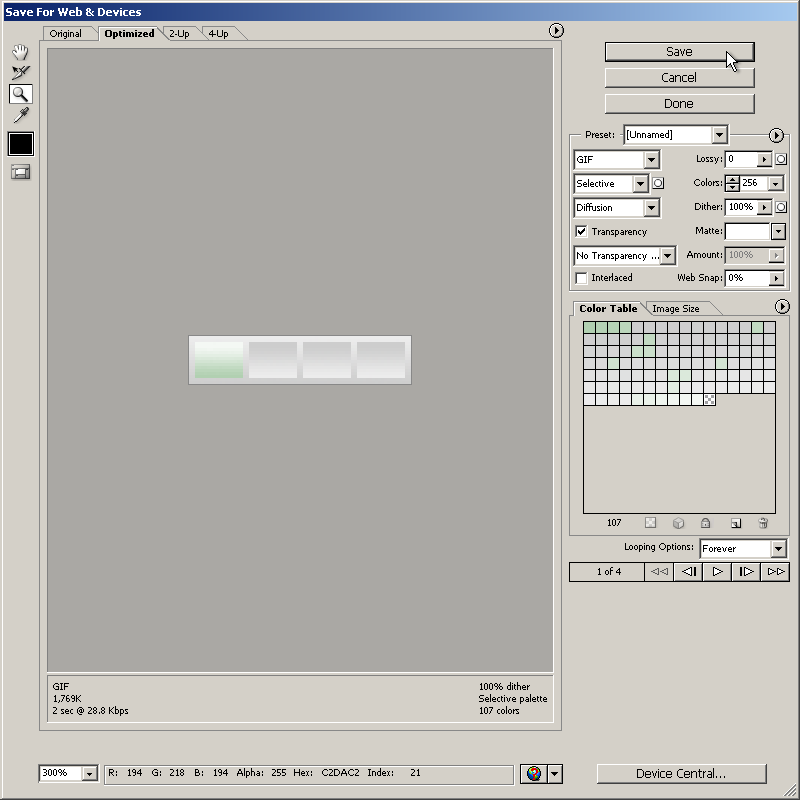Open the No Transparency dither dropdown
The width and height of the screenshot is (800, 800).
tap(668, 256)
